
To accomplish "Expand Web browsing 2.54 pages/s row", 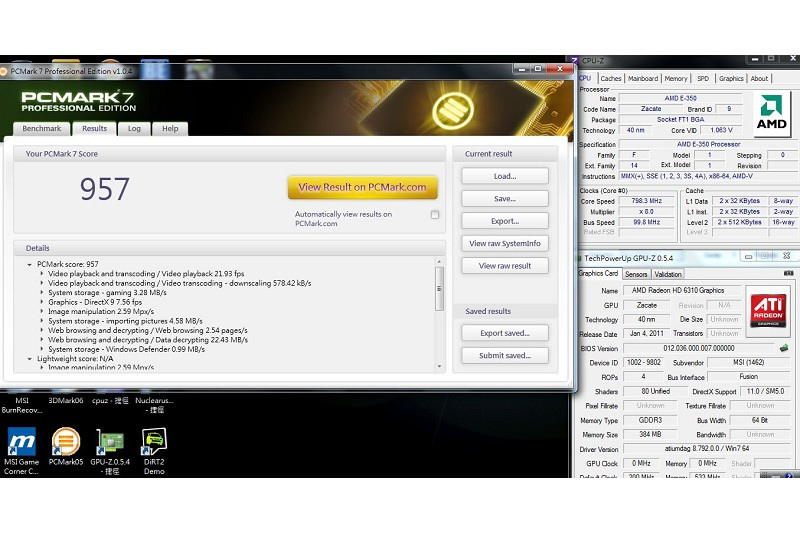I will click(x=42, y=331).
